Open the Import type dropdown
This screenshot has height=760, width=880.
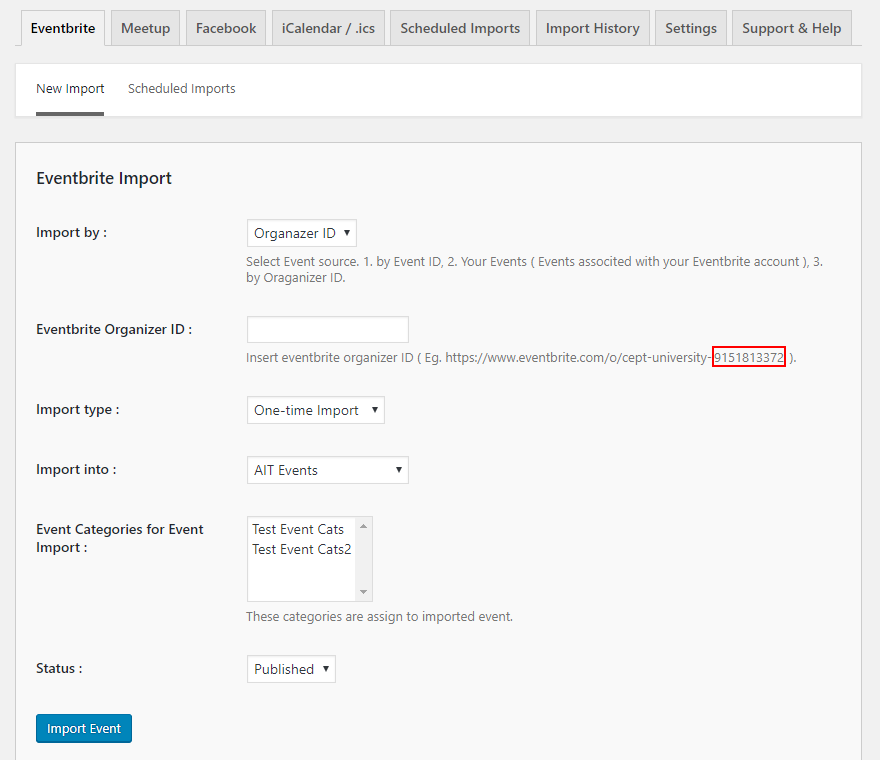(315, 410)
